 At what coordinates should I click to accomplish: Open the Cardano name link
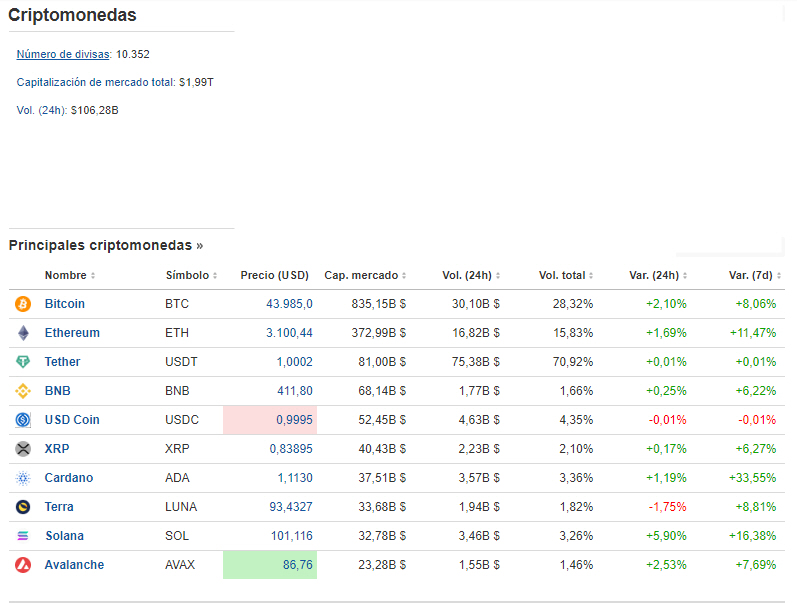pos(68,478)
